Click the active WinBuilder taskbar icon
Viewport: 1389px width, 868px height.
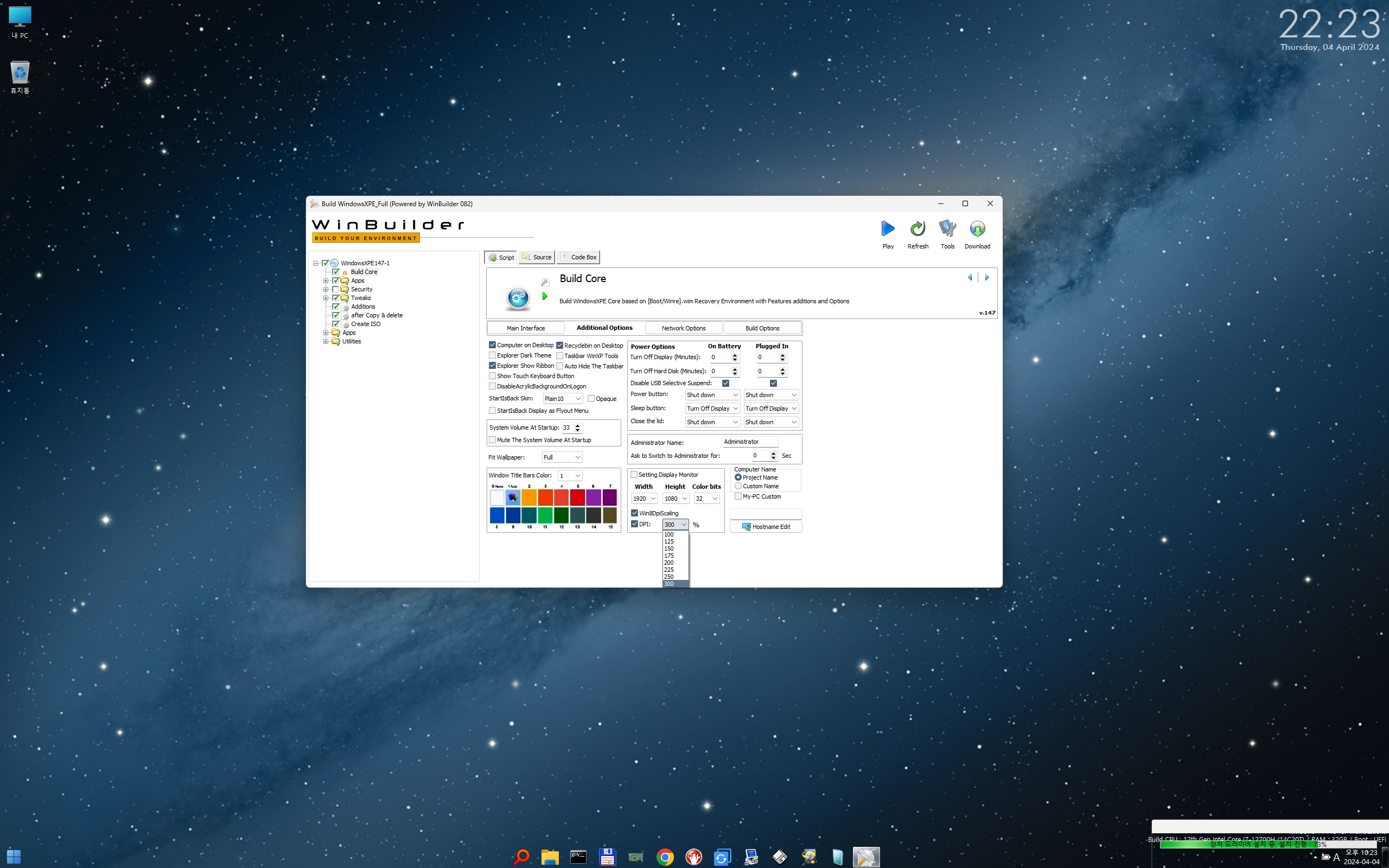point(866,857)
